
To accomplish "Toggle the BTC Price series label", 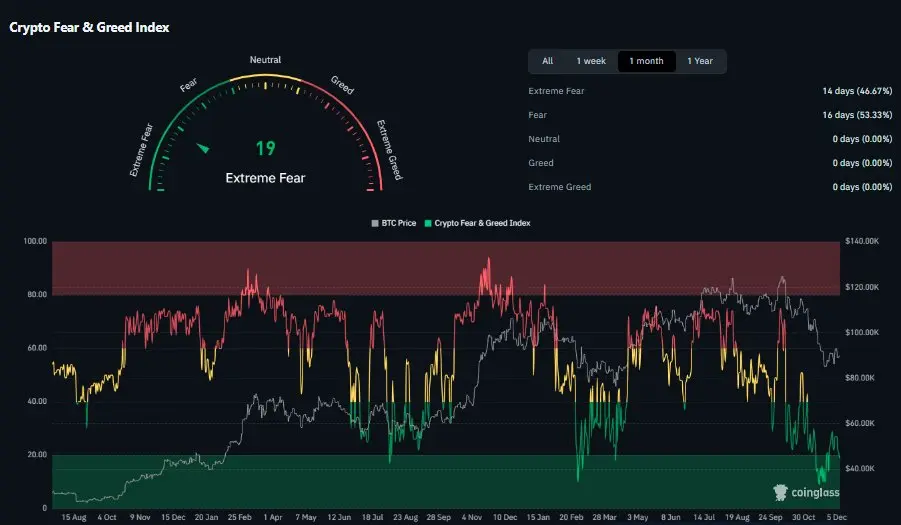I will coord(398,223).
